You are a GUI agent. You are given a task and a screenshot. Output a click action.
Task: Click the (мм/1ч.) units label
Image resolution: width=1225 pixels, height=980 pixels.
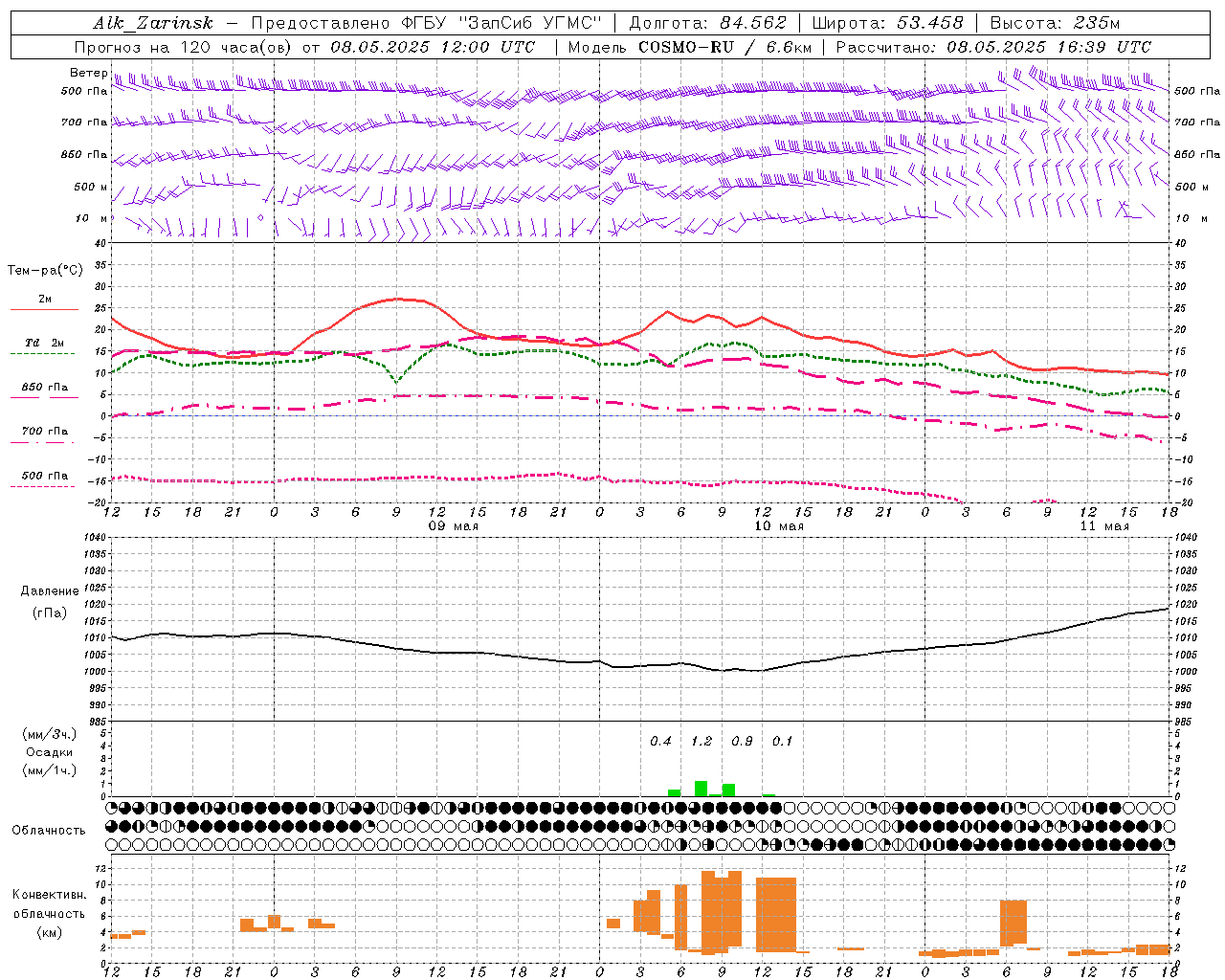pos(49,770)
